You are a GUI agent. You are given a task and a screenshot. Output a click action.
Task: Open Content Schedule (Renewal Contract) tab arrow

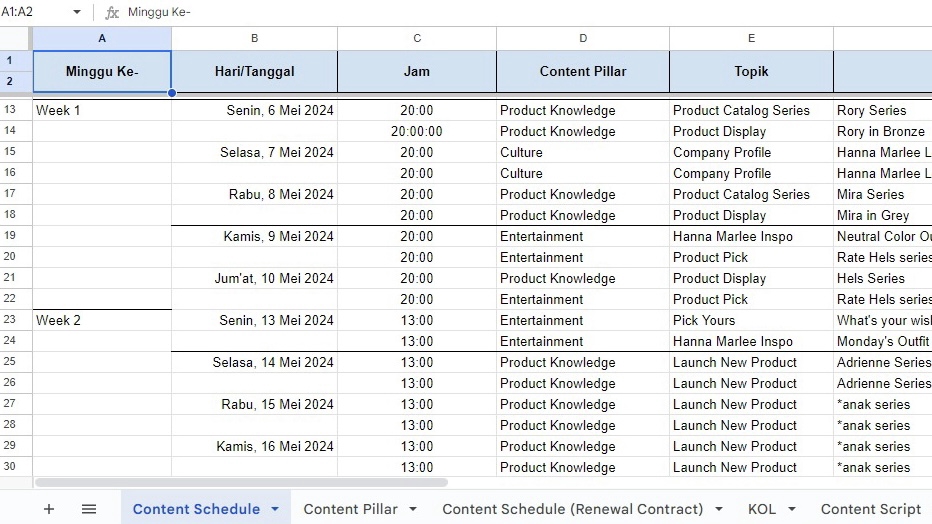(x=719, y=509)
